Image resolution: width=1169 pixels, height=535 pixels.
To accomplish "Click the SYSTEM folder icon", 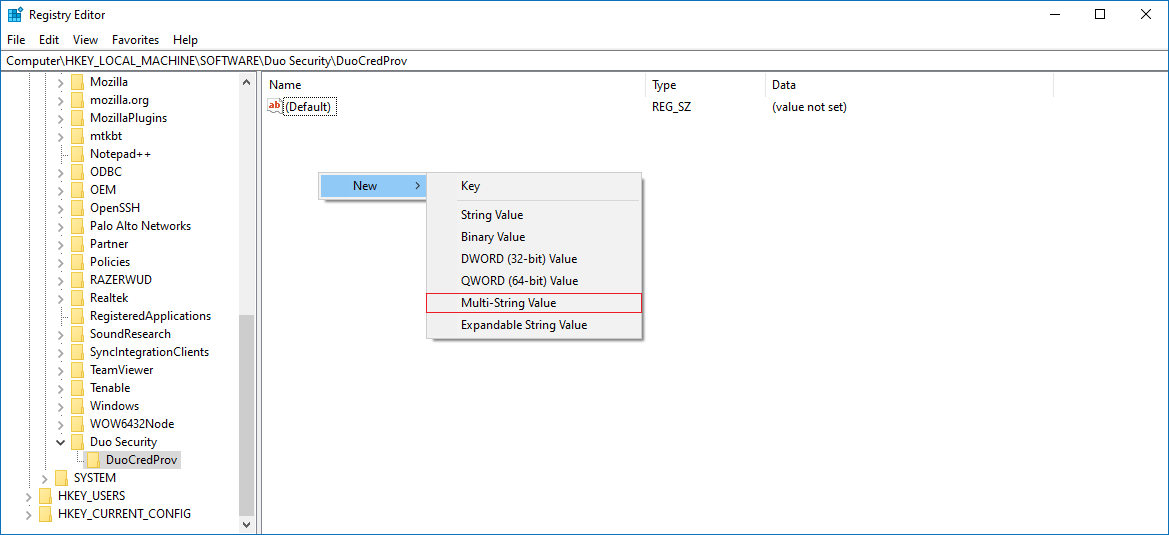I will click(x=62, y=478).
